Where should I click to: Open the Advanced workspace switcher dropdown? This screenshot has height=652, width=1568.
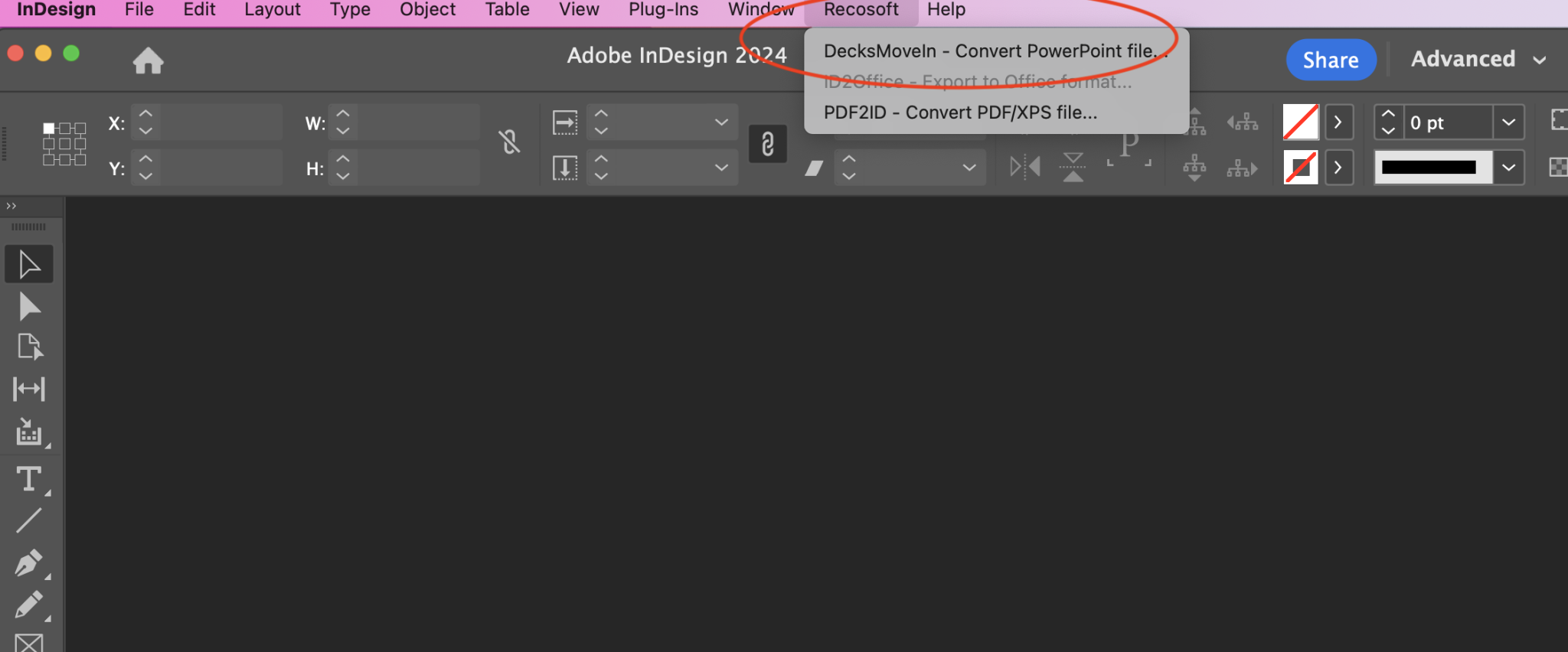click(1478, 59)
